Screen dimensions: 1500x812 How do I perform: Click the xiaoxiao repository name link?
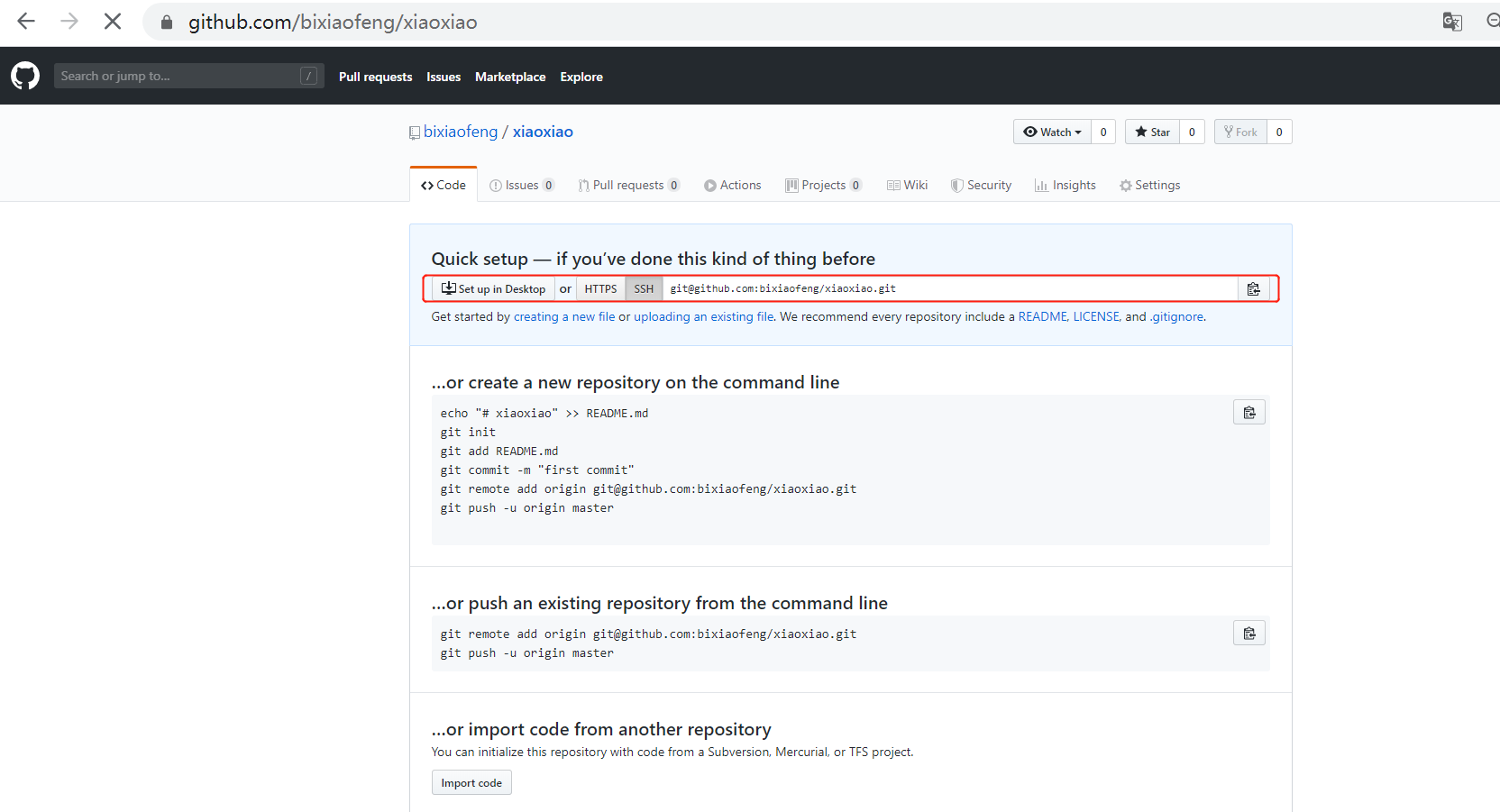point(543,132)
